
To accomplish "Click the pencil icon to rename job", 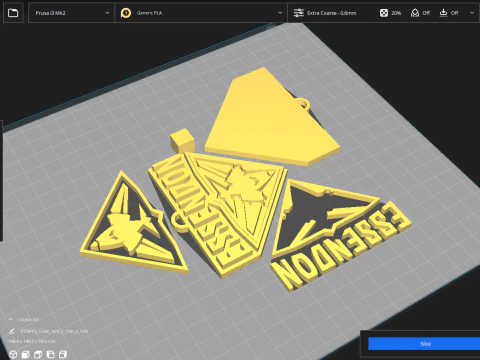I will [x=12, y=331].
